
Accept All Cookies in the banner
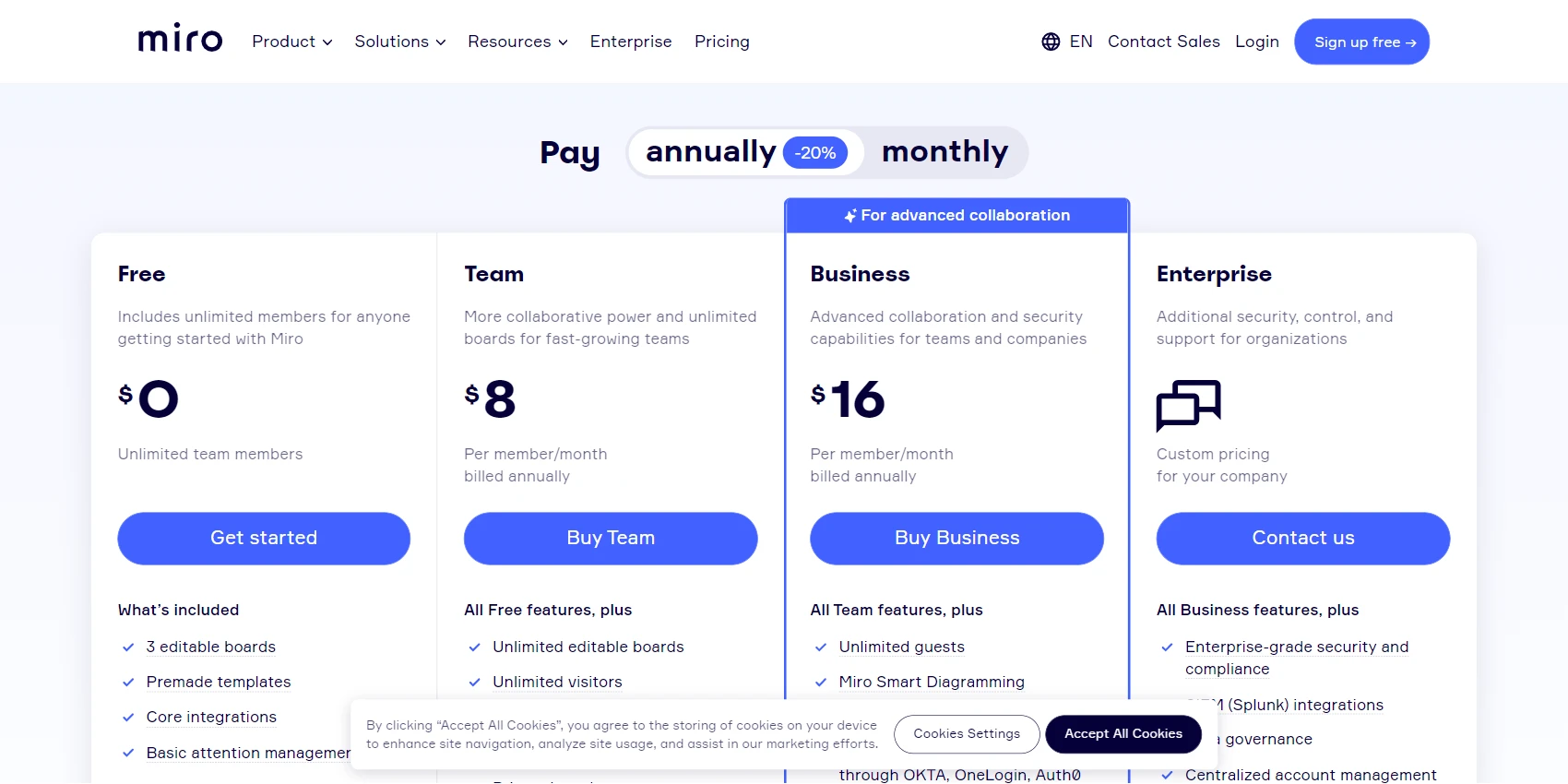coord(1123,734)
